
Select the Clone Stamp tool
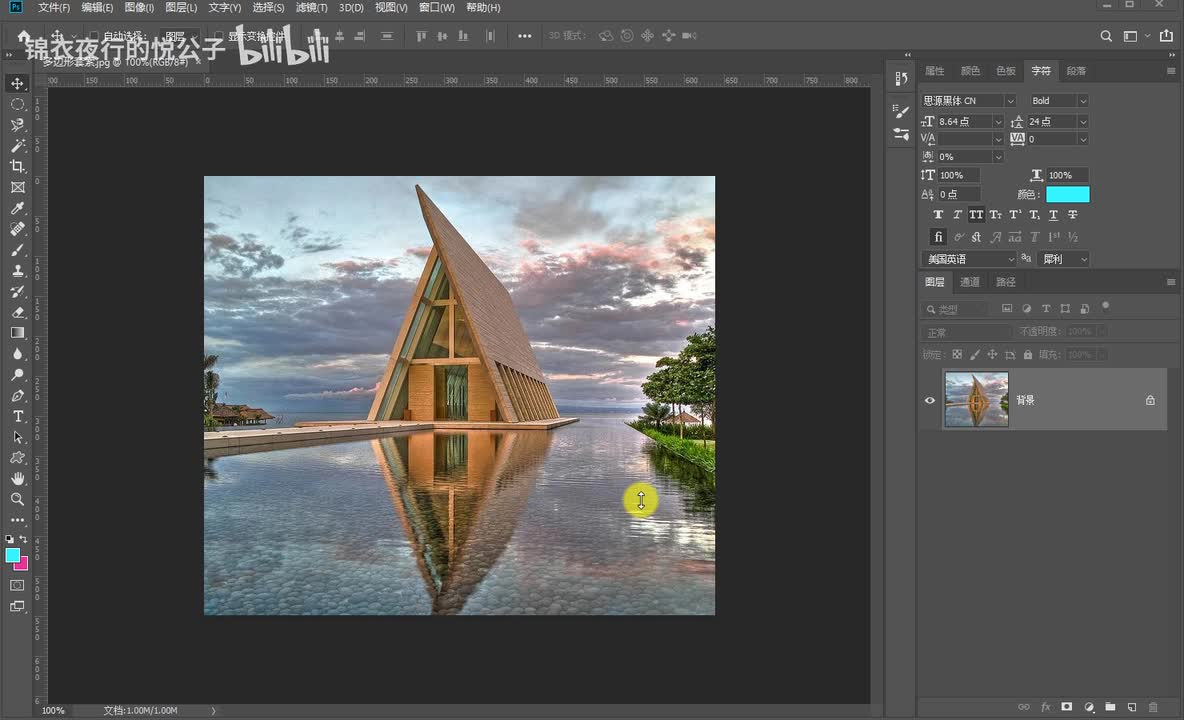pyautogui.click(x=17, y=270)
